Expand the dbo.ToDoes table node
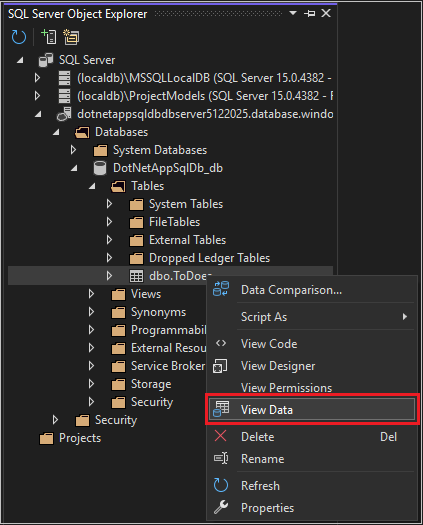The height and width of the screenshot is (525, 423). click(109, 276)
